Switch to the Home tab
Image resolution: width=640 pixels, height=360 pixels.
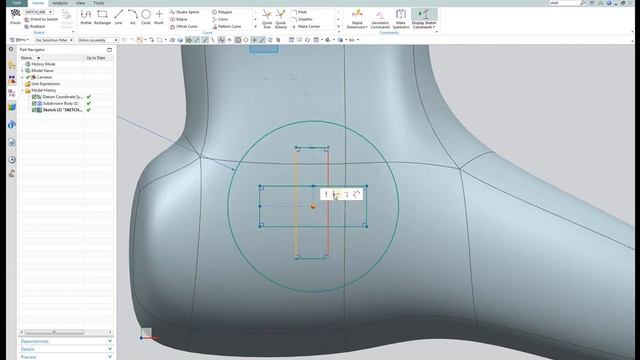pos(38,3)
